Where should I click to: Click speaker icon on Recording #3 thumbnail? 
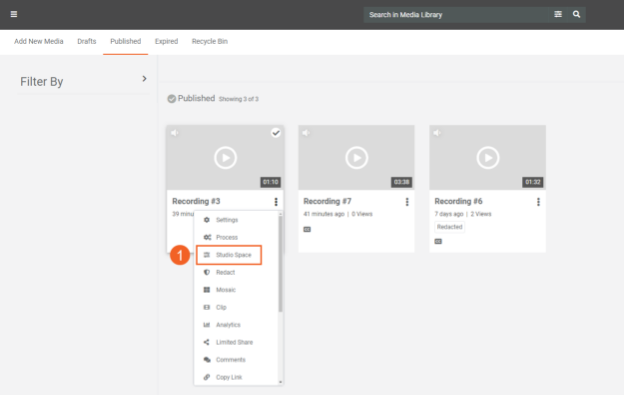click(175, 133)
